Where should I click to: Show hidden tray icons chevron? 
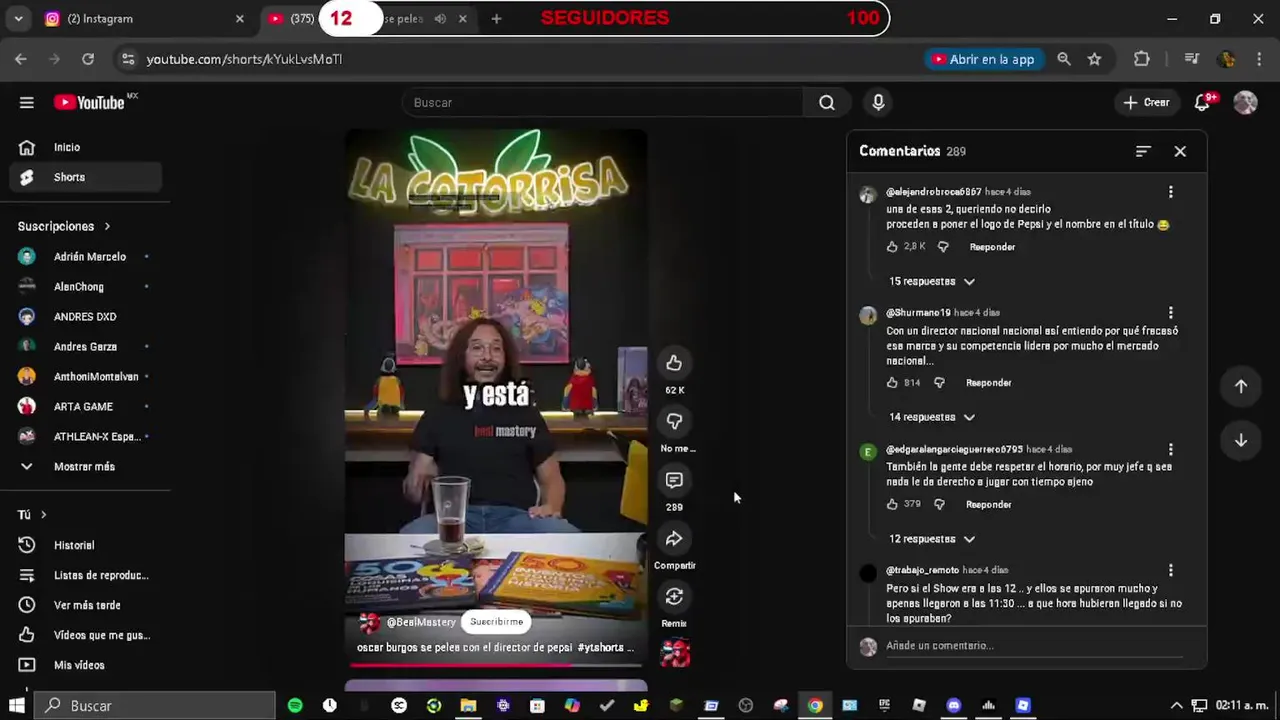(x=1176, y=705)
